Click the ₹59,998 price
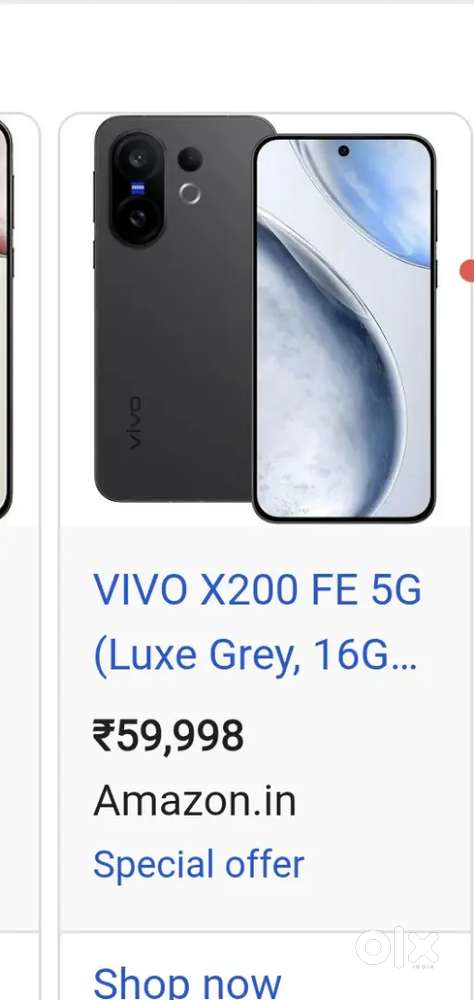 (x=168, y=735)
